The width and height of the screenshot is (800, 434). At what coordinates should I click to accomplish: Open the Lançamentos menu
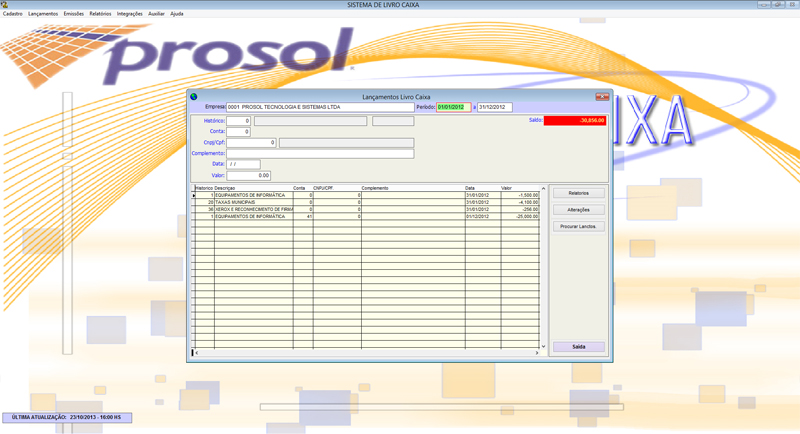point(43,14)
